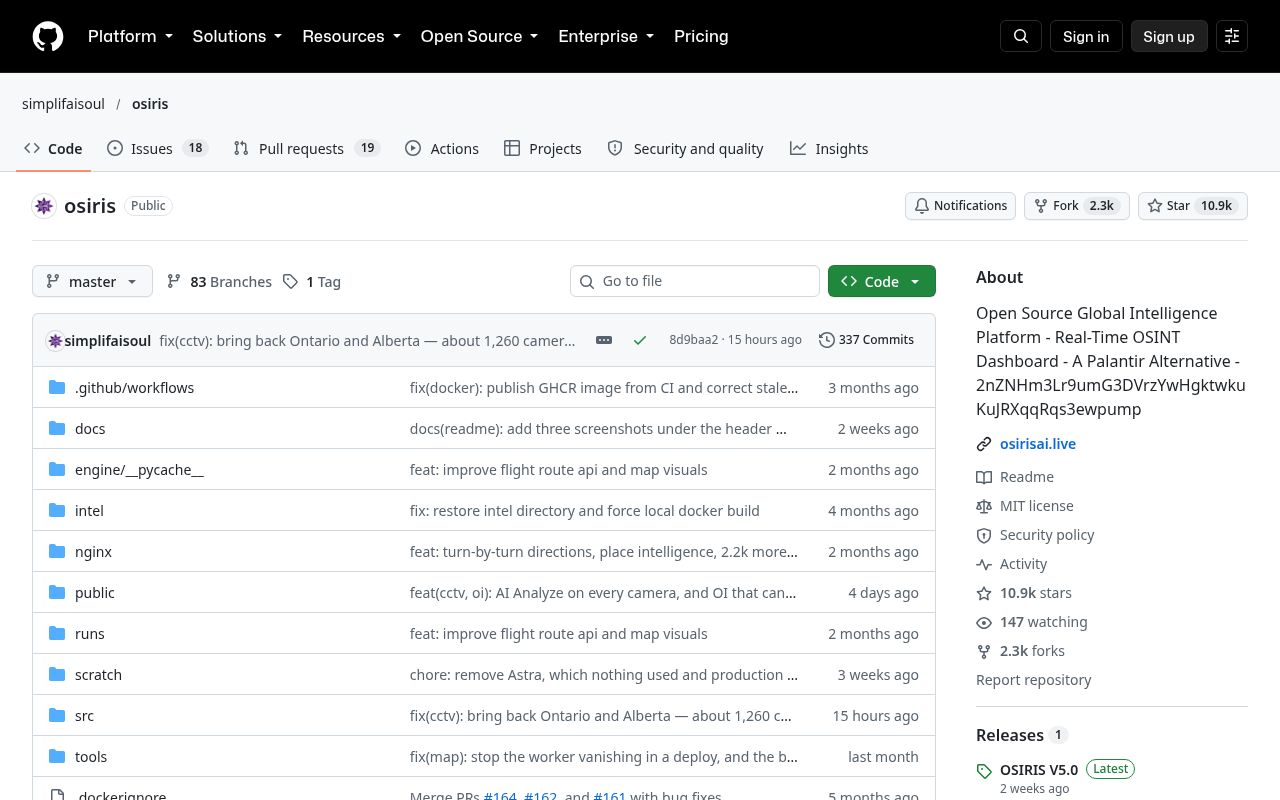Screen dimensions: 1280x800
Task: Expand the Open Source menu
Action: pos(479,36)
